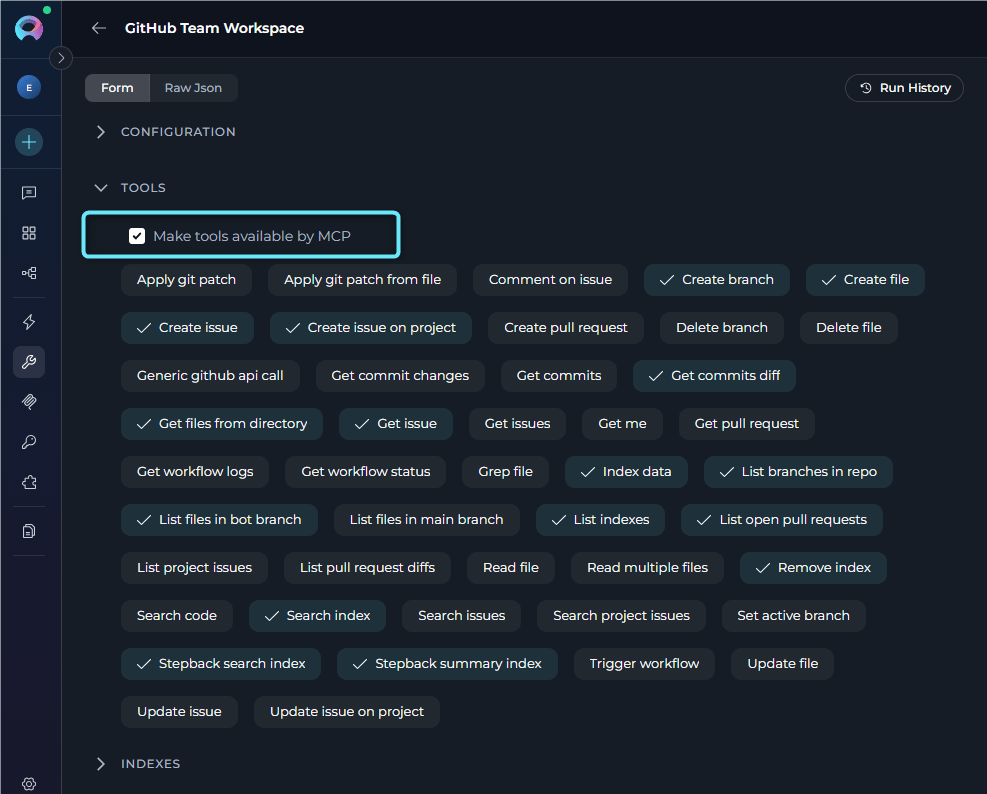Enable the Search code tool
The height and width of the screenshot is (794, 987).
[x=176, y=616]
